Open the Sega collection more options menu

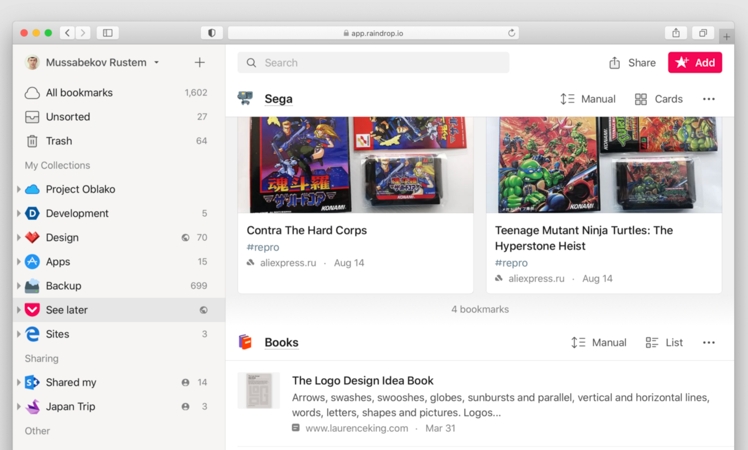[x=708, y=99]
